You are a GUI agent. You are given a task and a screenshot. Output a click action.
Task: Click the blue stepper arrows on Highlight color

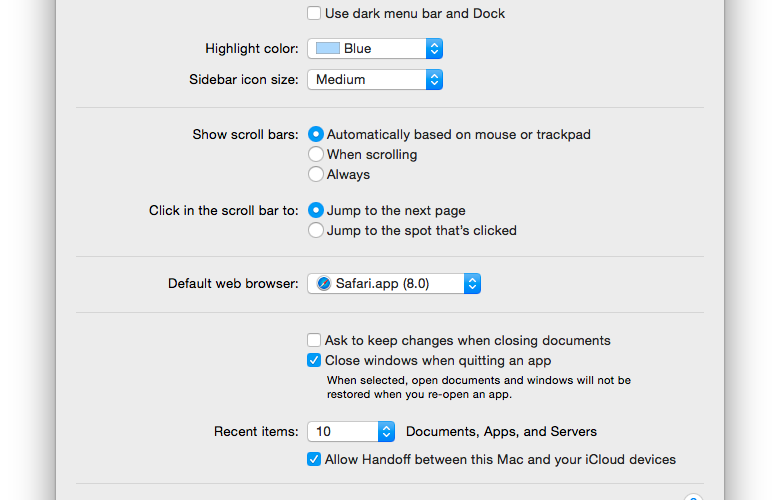434,49
